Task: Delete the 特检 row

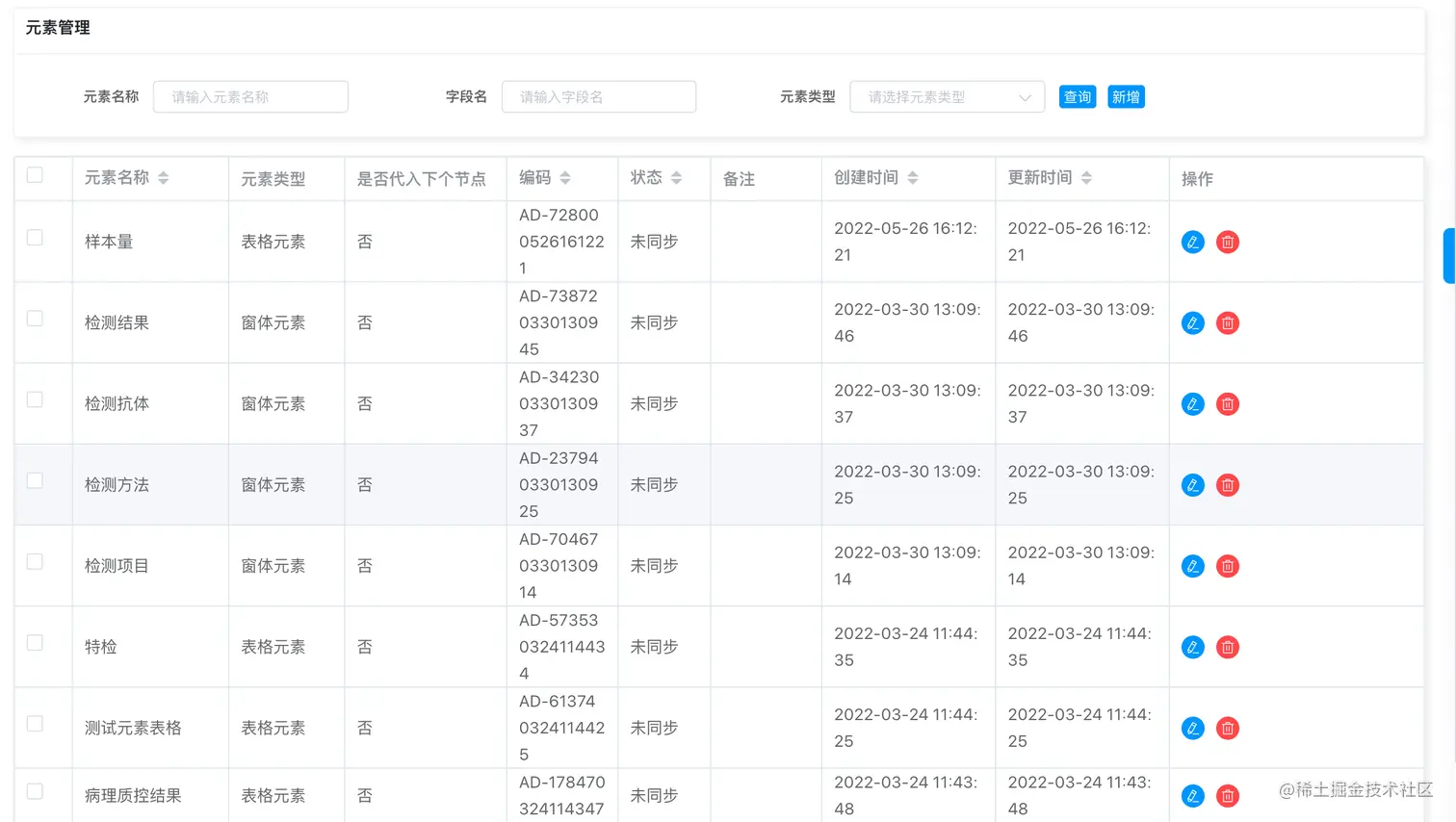Action: 1227,647
